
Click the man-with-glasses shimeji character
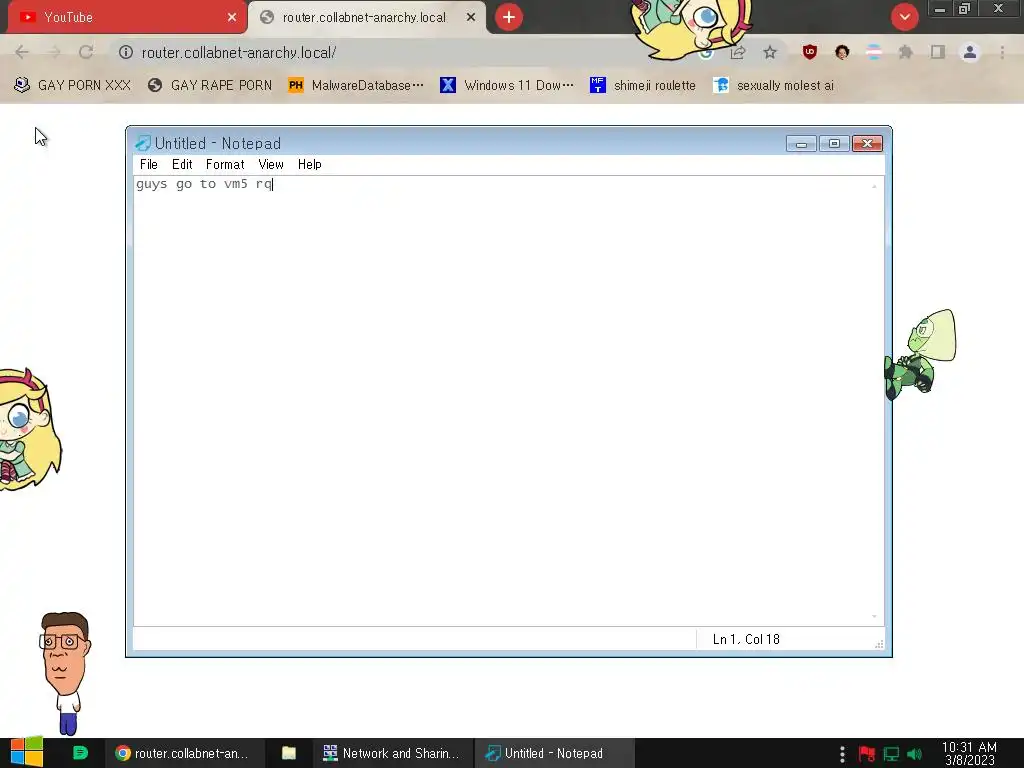pyautogui.click(x=65, y=673)
